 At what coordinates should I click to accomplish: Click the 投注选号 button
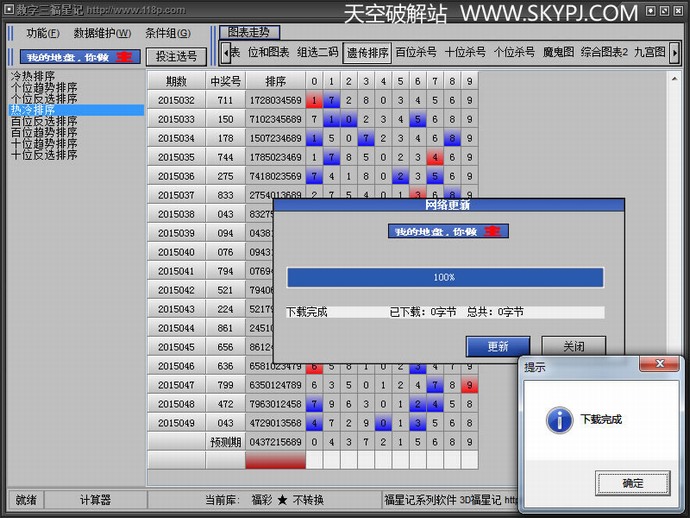pos(176,57)
